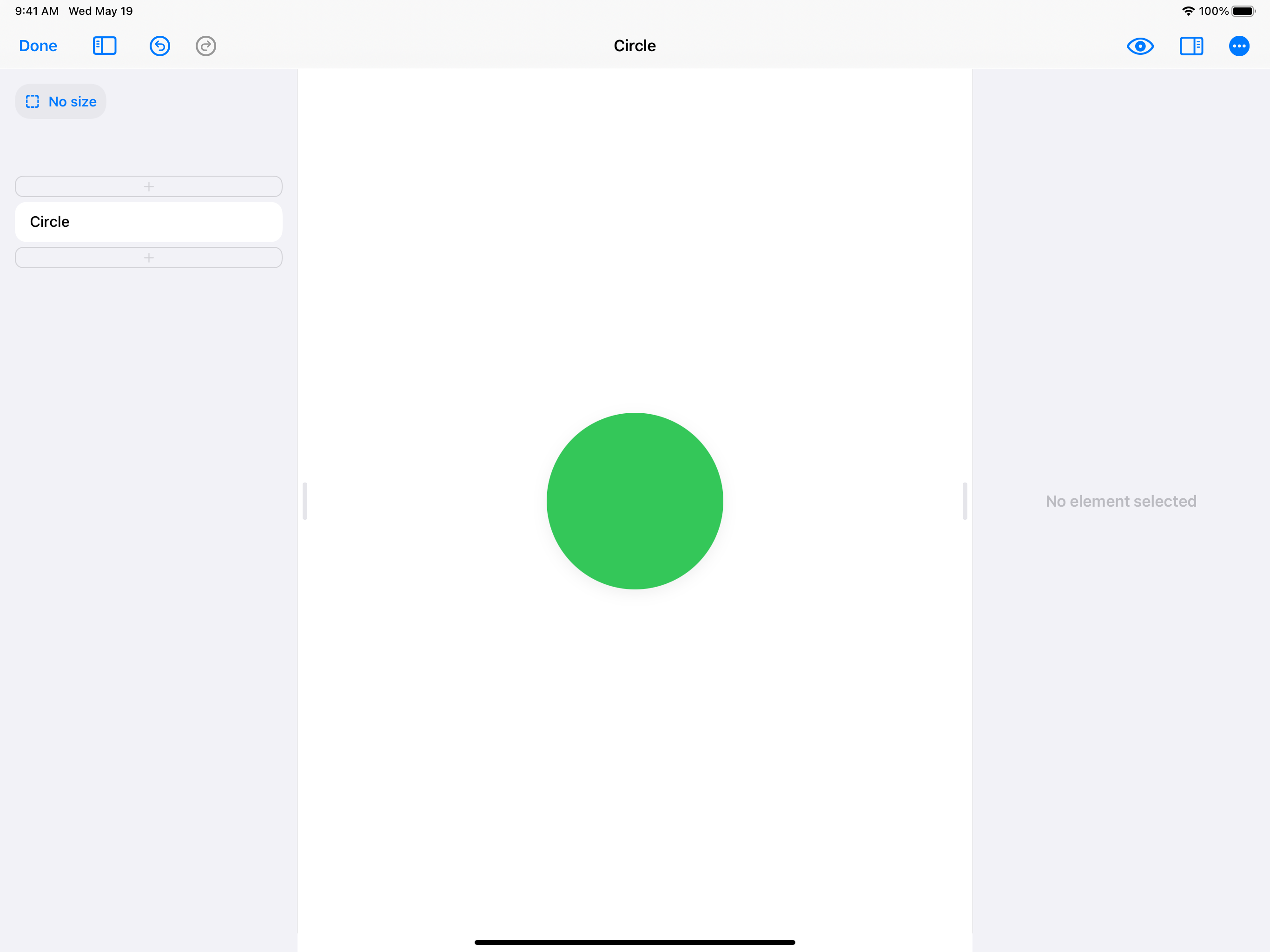This screenshot has width=1270, height=952.
Task: Toggle the right inspector panel icon
Action: [1191, 46]
